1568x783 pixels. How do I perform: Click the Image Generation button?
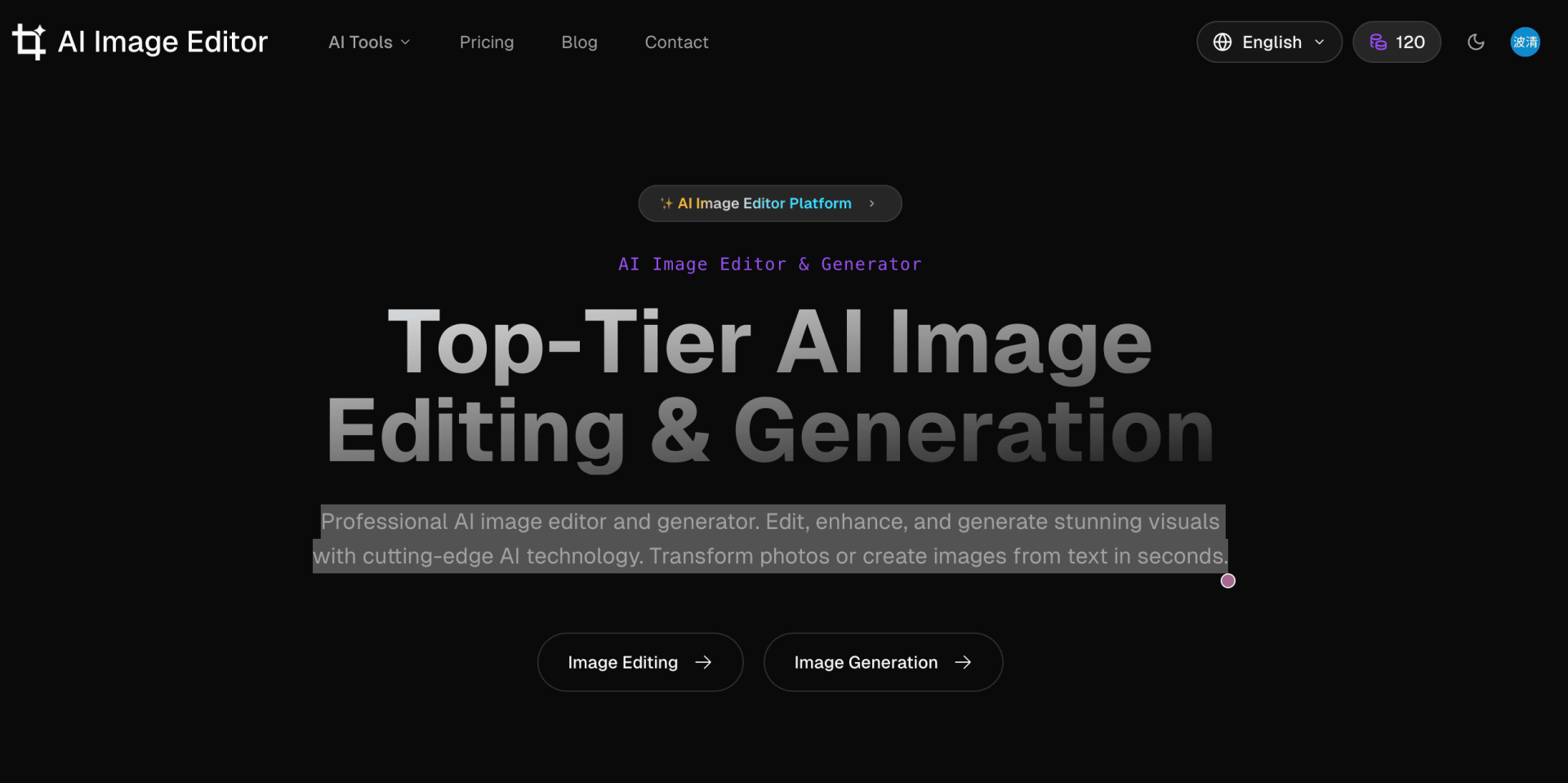click(x=882, y=662)
